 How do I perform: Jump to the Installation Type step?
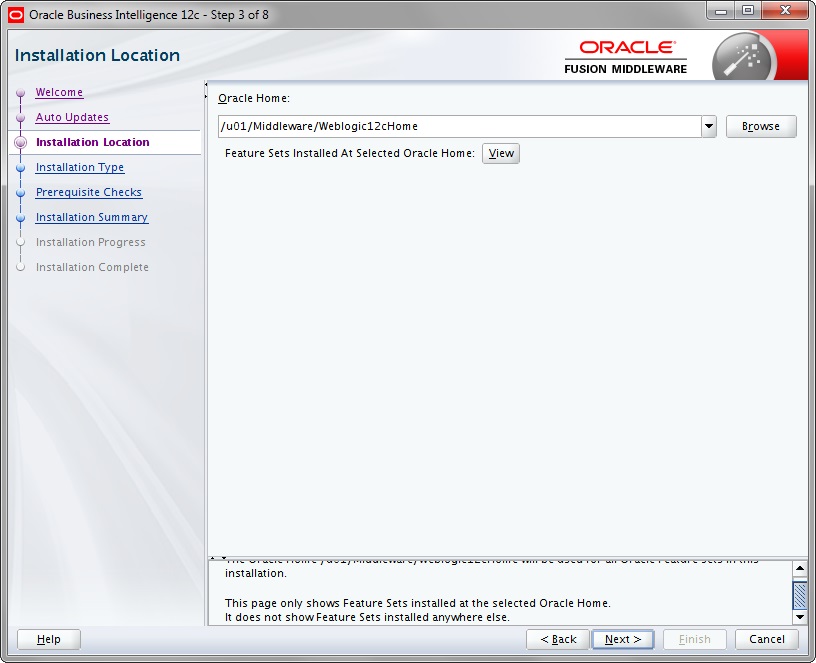(x=80, y=167)
